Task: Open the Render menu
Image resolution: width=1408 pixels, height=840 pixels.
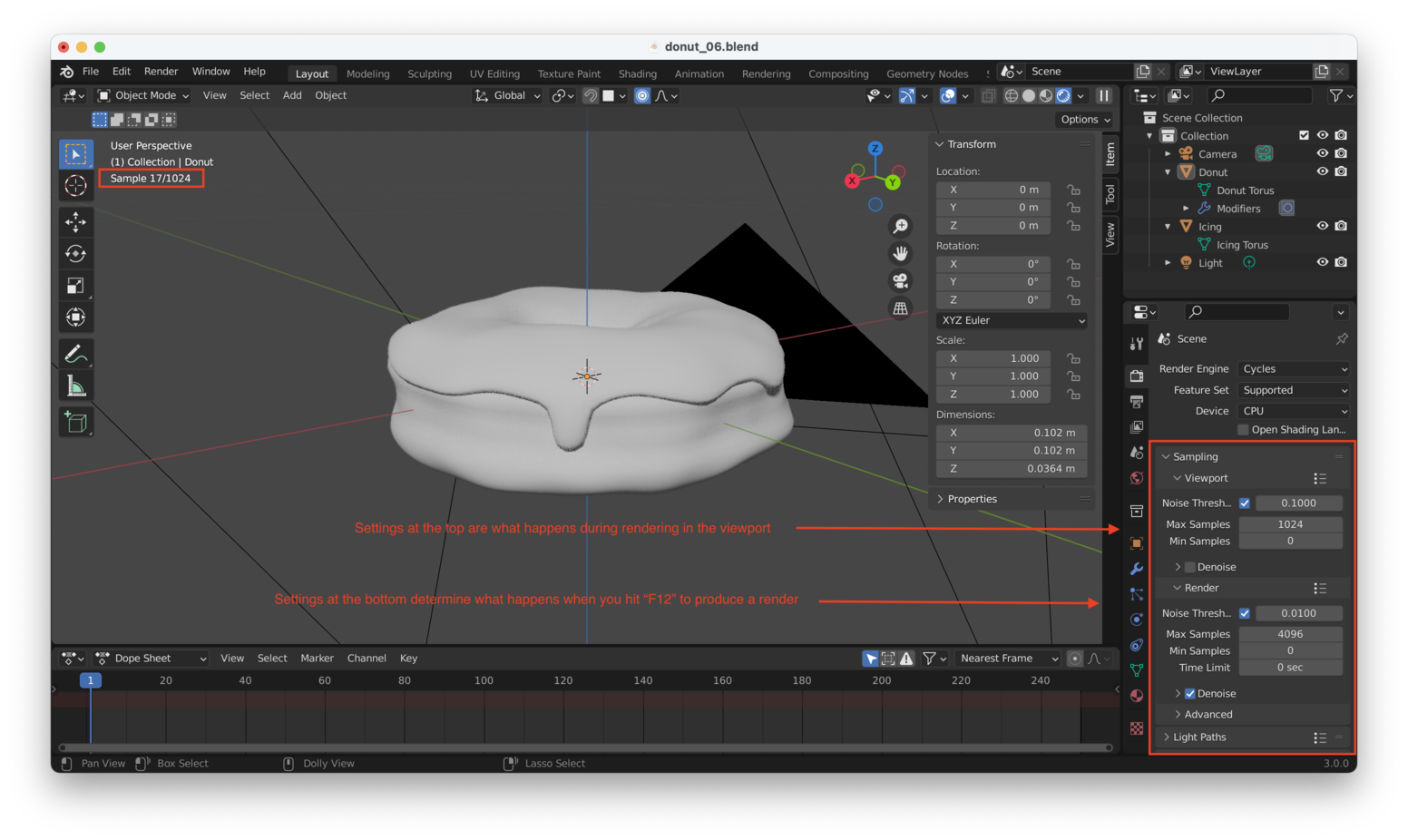Action: click(x=161, y=71)
